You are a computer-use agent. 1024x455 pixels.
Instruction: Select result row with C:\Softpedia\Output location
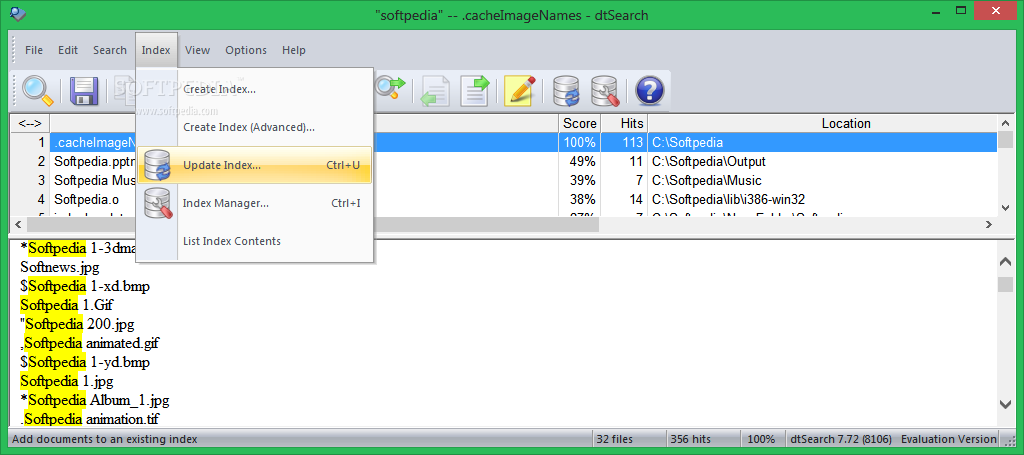click(504, 161)
